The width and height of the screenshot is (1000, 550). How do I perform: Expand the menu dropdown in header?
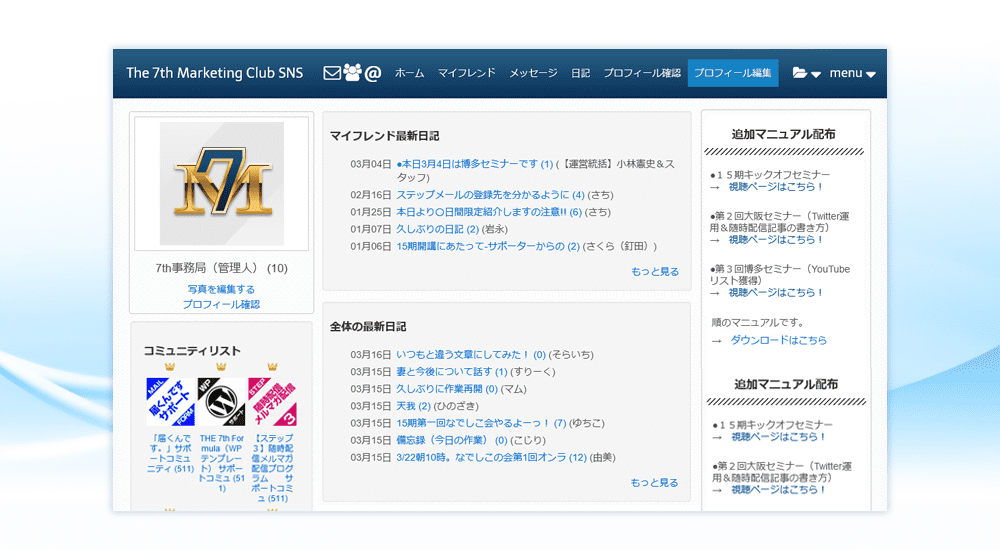point(852,73)
